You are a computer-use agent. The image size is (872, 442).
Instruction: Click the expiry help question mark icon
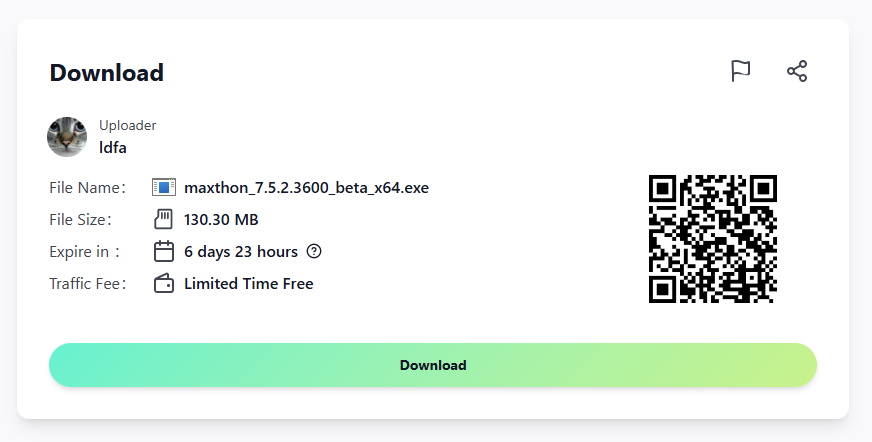point(314,251)
